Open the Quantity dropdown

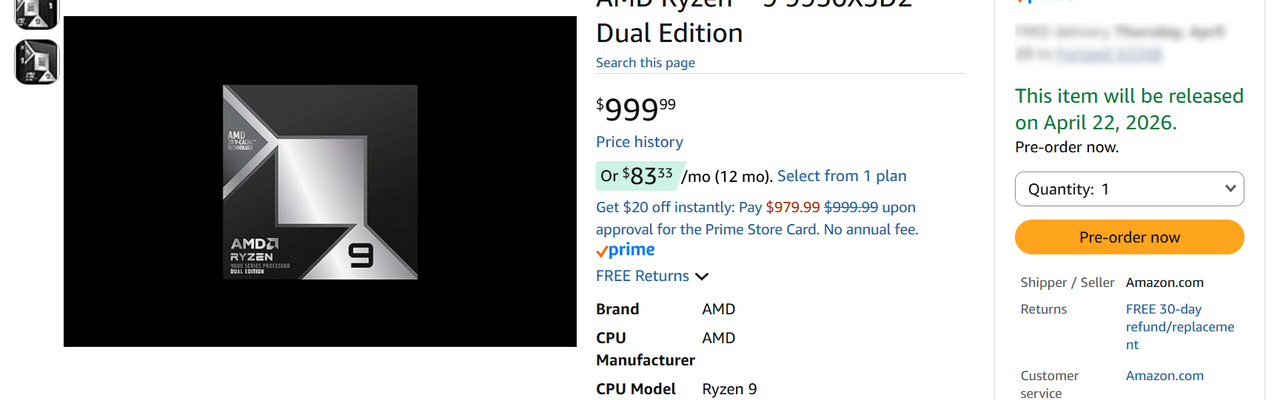click(1129, 189)
